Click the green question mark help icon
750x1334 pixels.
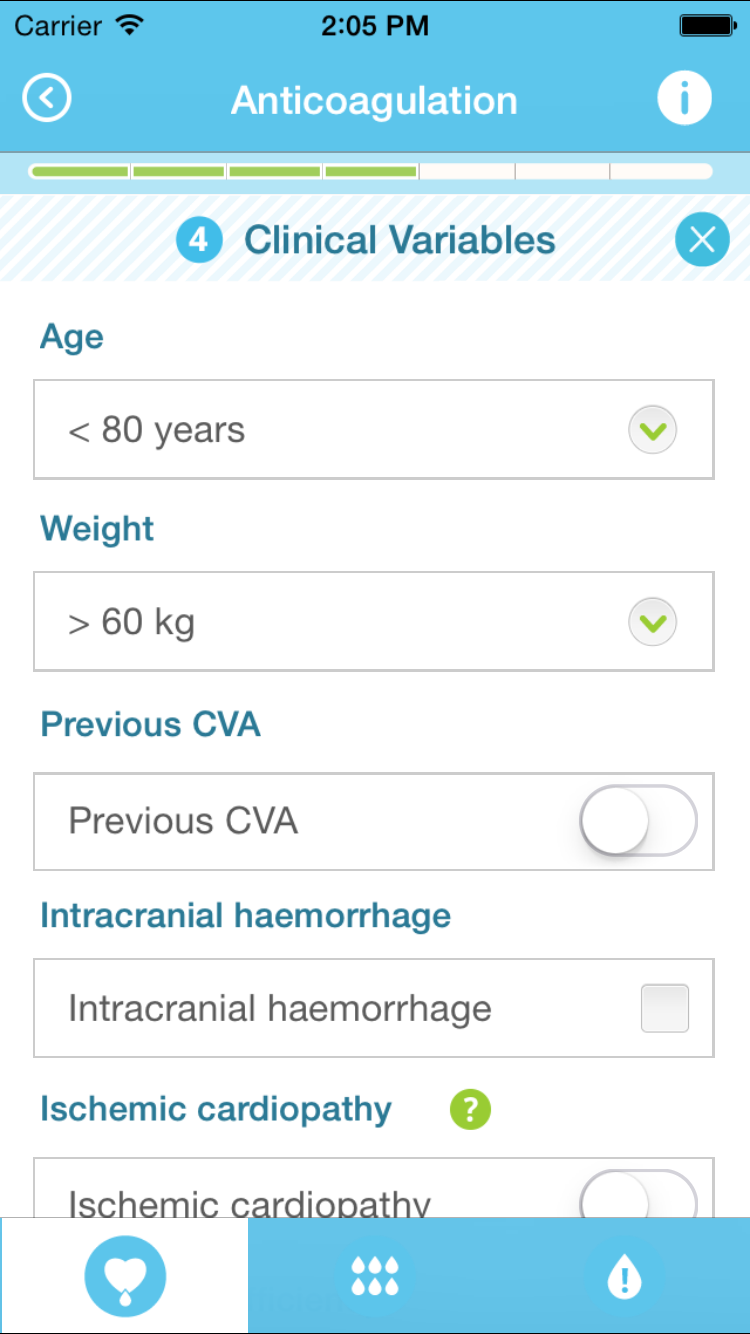[x=470, y=1109]
